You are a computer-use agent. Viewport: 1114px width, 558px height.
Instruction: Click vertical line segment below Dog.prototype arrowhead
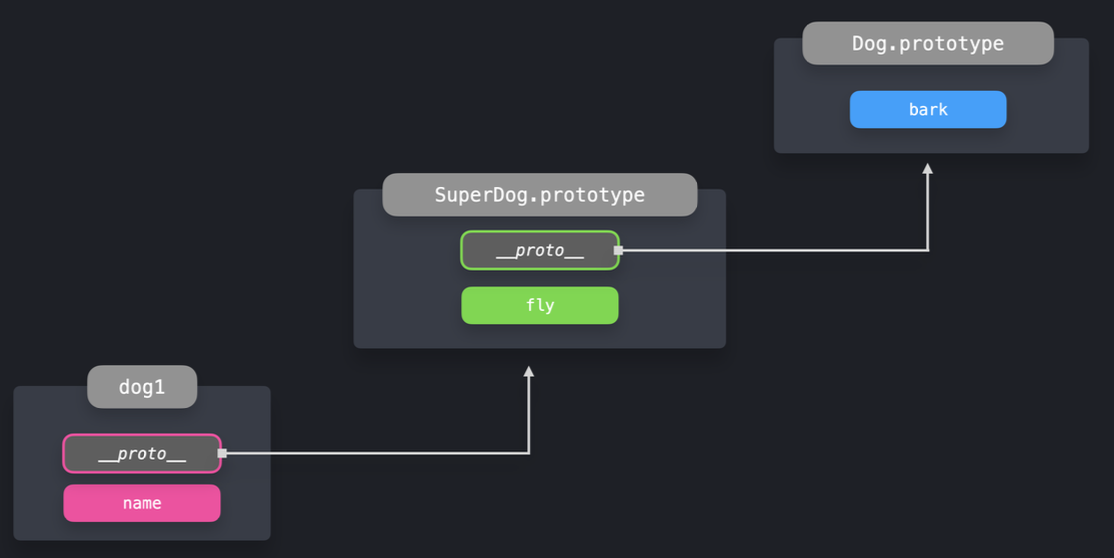(928, 212)
